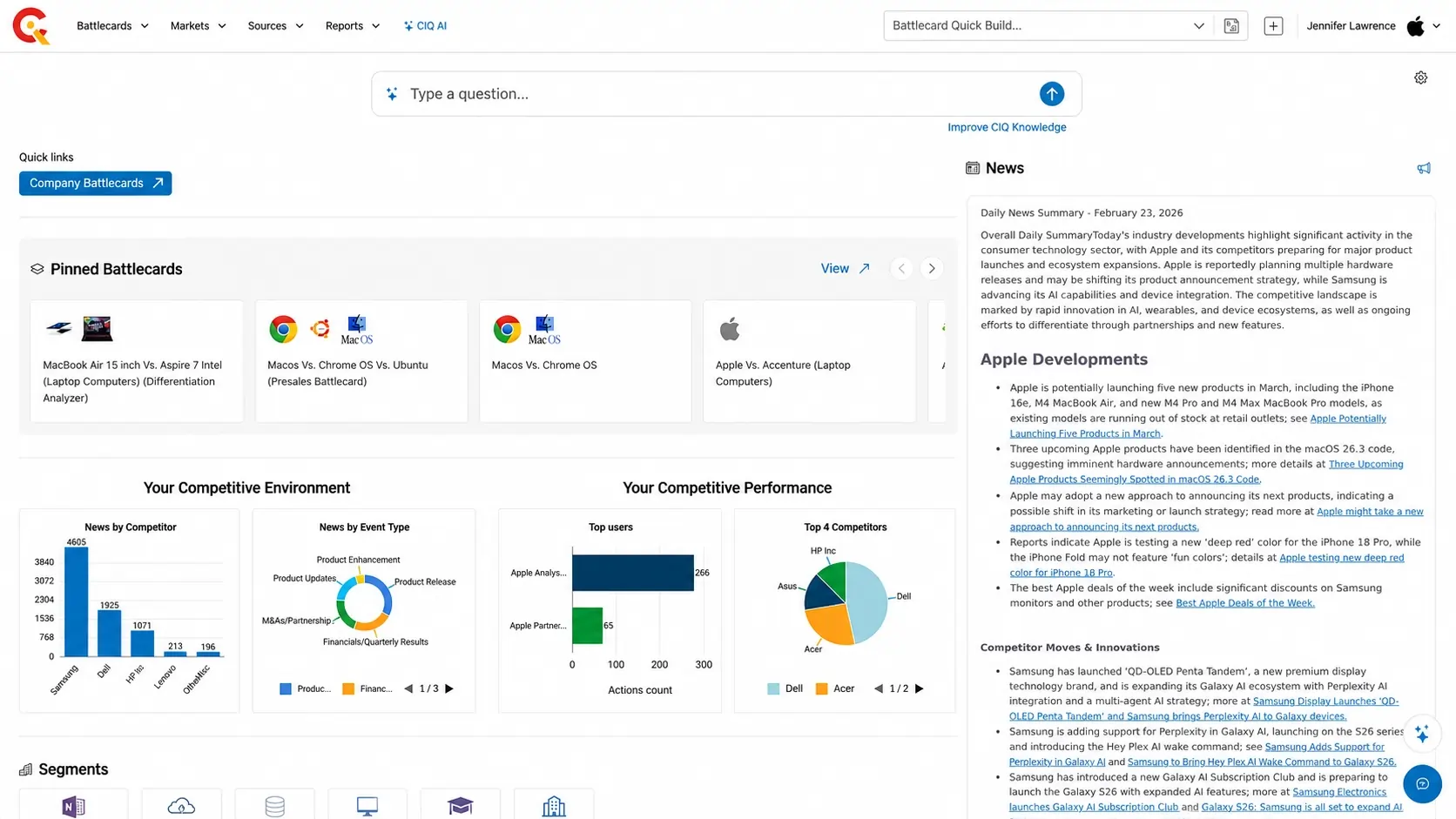The width and height of the screenshot is (1456, 819).
Task: Click the Samsung bar in News by Competitor
Action: click(x=77, y=601)
